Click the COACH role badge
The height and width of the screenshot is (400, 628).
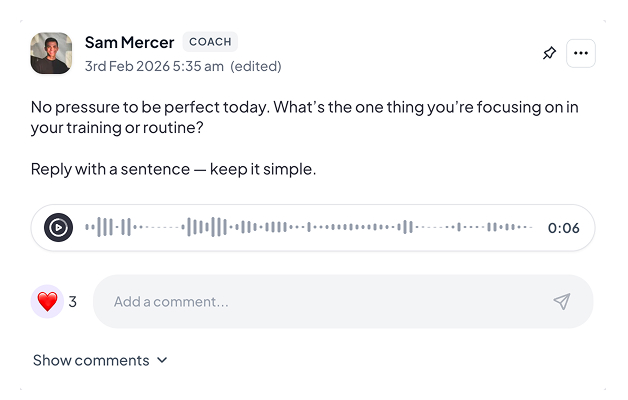[x=210, y=42]
